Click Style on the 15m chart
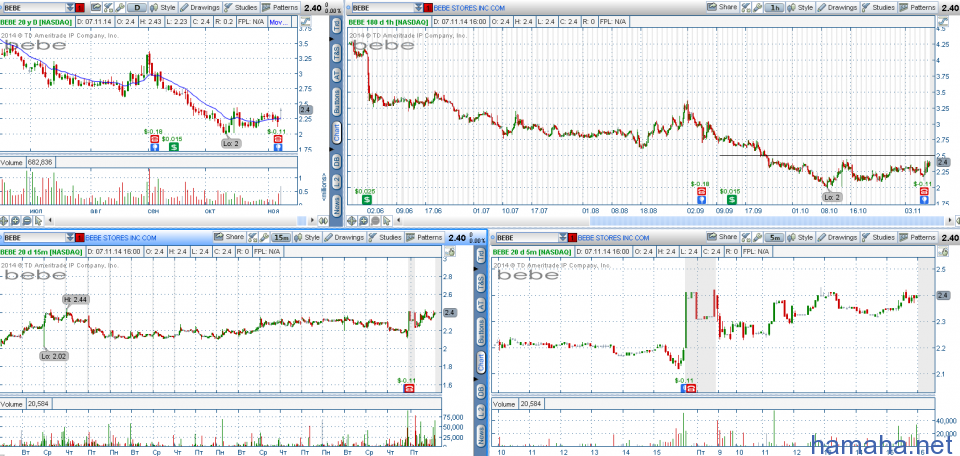The width and height of the screenshot is (960, 456). click(307, 237)
